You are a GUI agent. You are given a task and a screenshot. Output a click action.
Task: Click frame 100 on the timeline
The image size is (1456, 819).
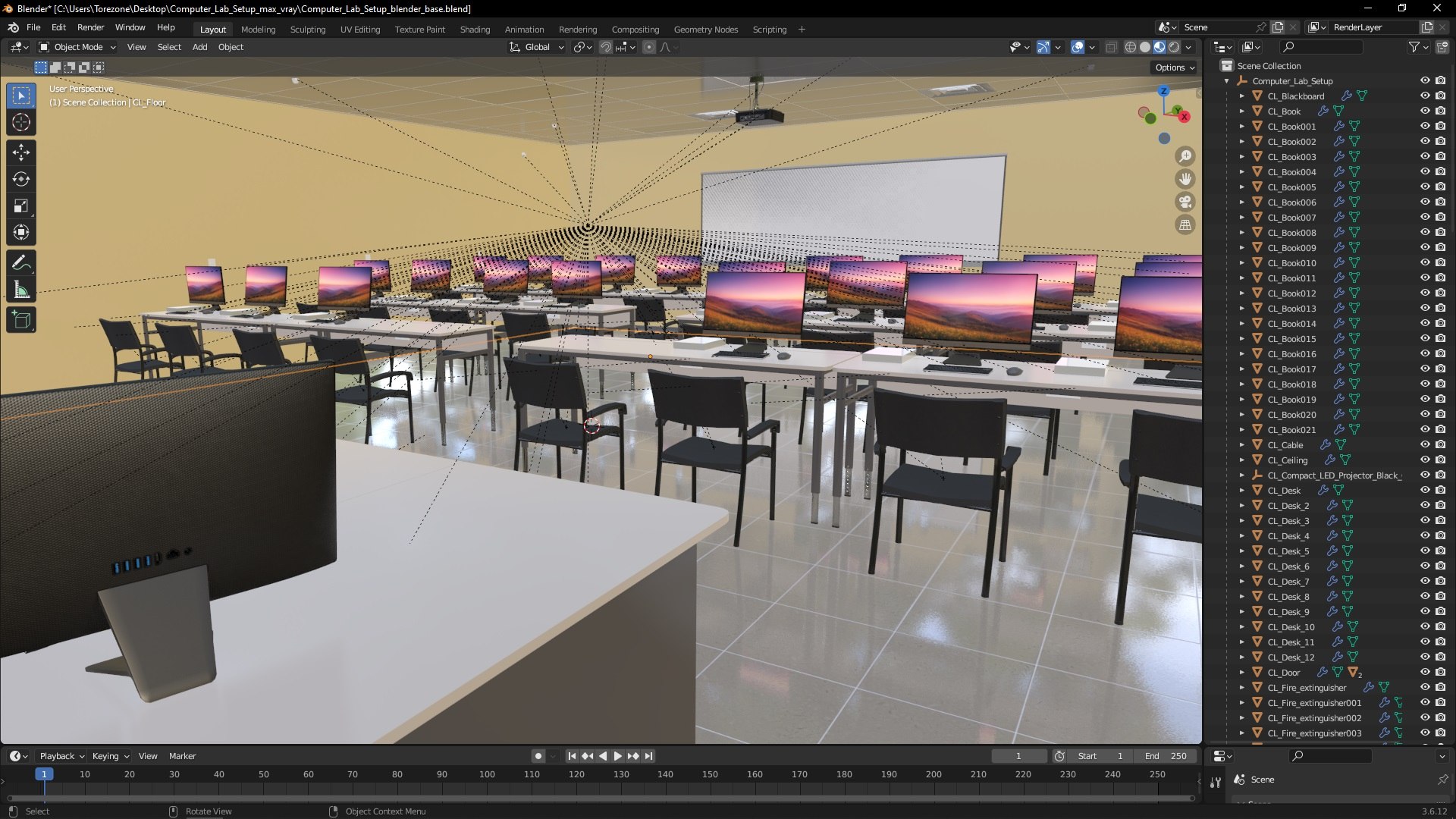487,775
